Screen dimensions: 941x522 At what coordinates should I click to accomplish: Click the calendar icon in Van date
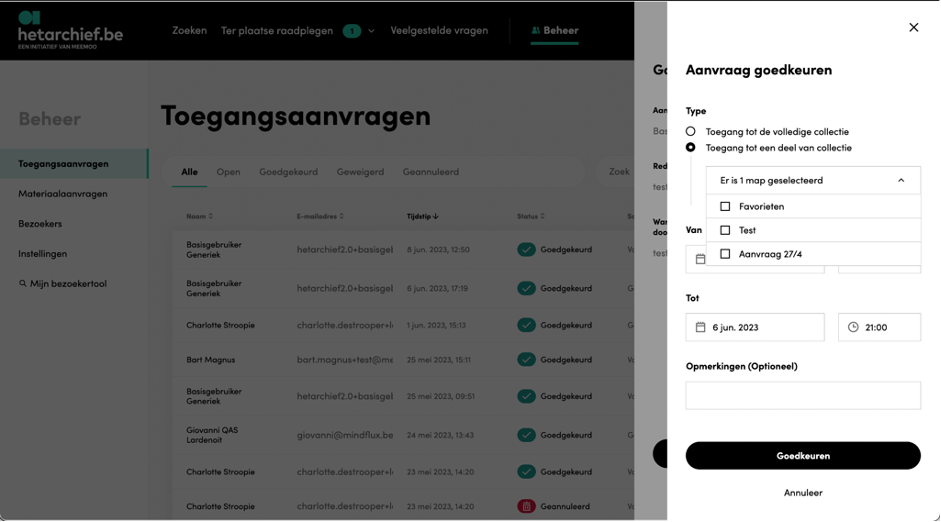click(x=700, y=259)
